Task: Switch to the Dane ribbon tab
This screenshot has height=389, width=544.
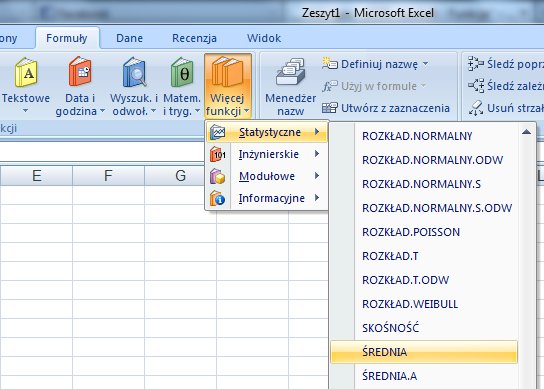Action: pos(129,38)
